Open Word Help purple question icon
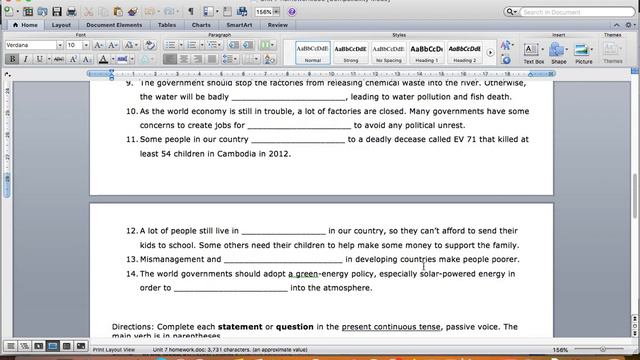640x360 pixels. click(x=292, y=12)
